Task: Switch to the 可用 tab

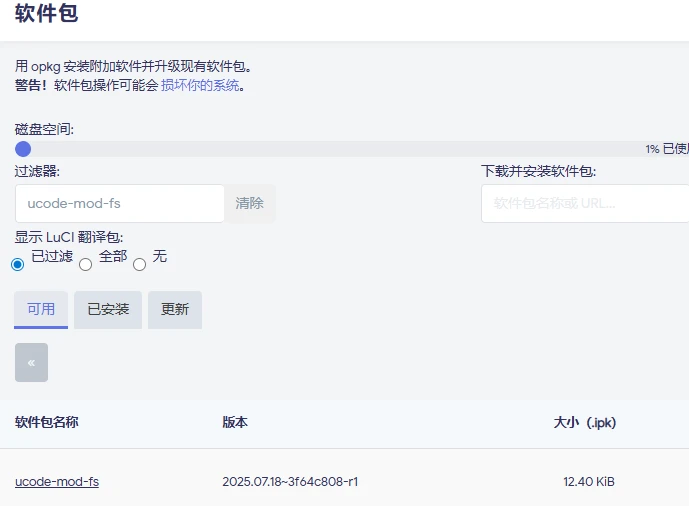Action: 41,310
